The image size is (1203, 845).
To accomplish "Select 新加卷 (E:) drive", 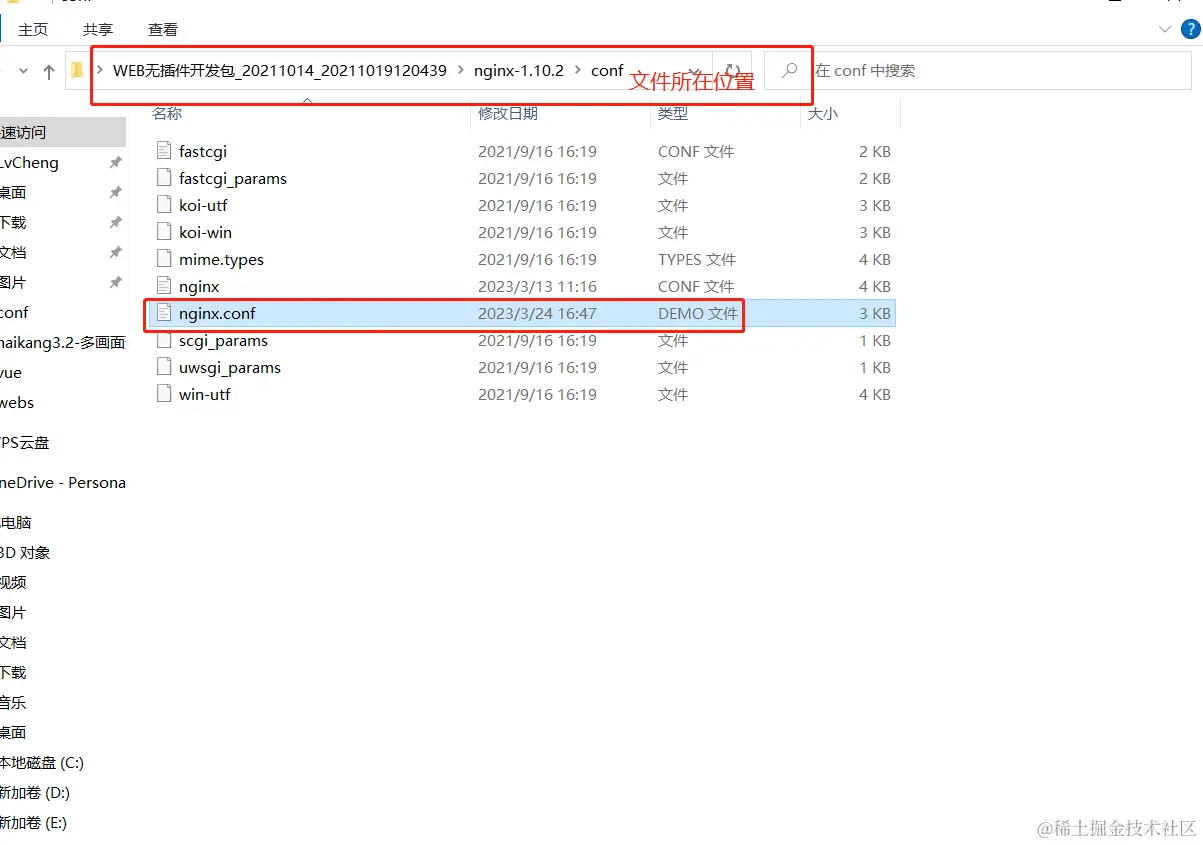I will pos(34,822).
